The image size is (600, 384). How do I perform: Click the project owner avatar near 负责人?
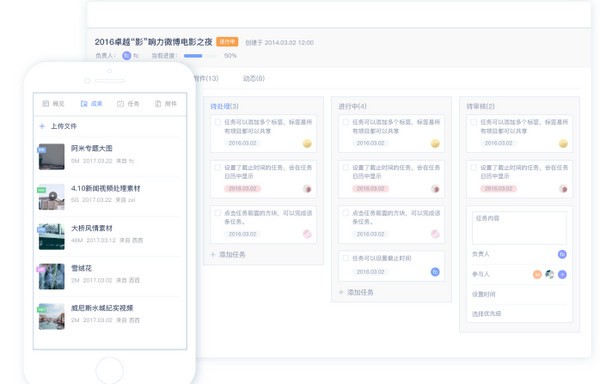127,55
